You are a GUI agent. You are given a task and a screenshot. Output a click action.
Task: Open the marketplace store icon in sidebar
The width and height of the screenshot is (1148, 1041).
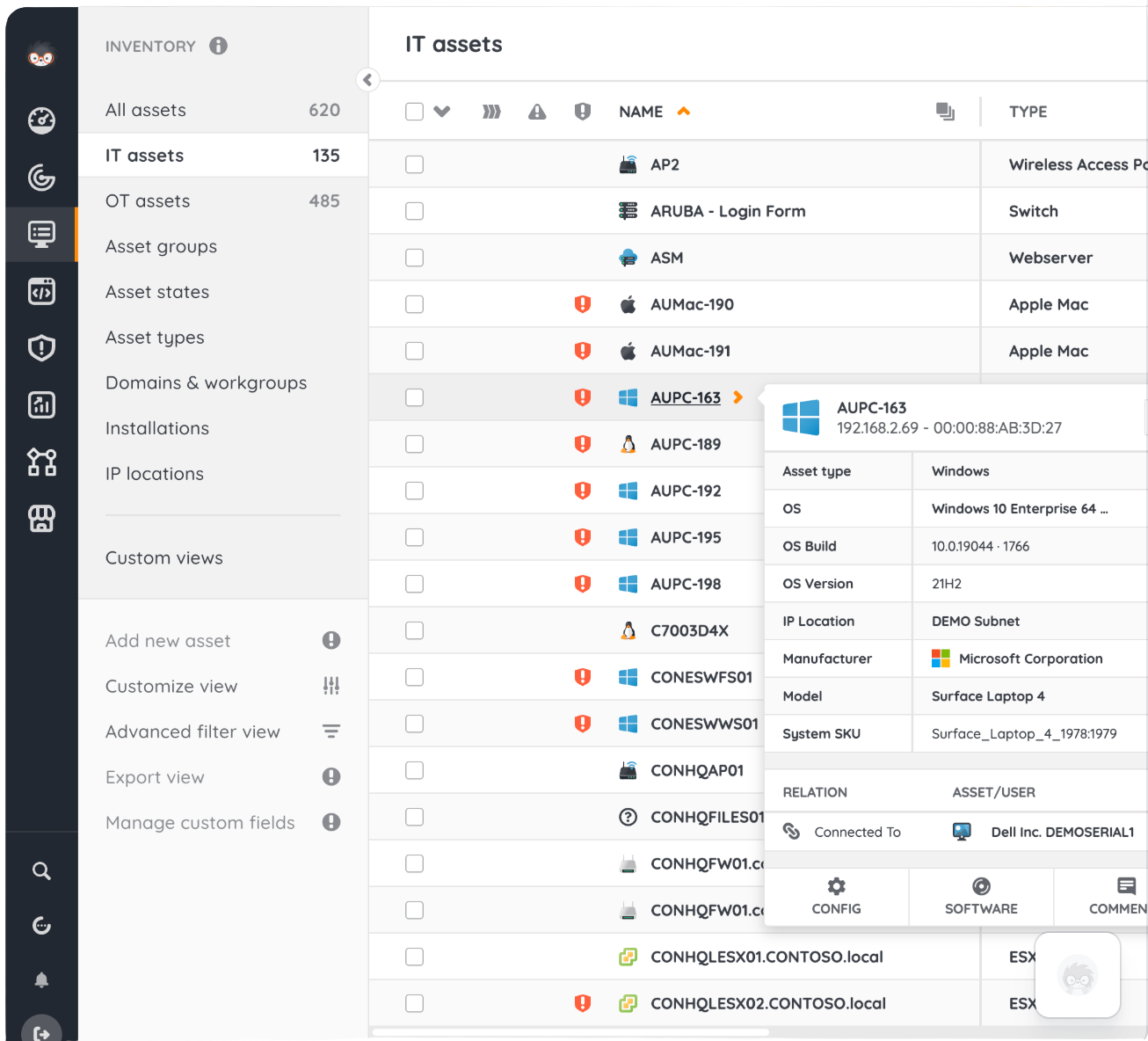pos(41,519)
